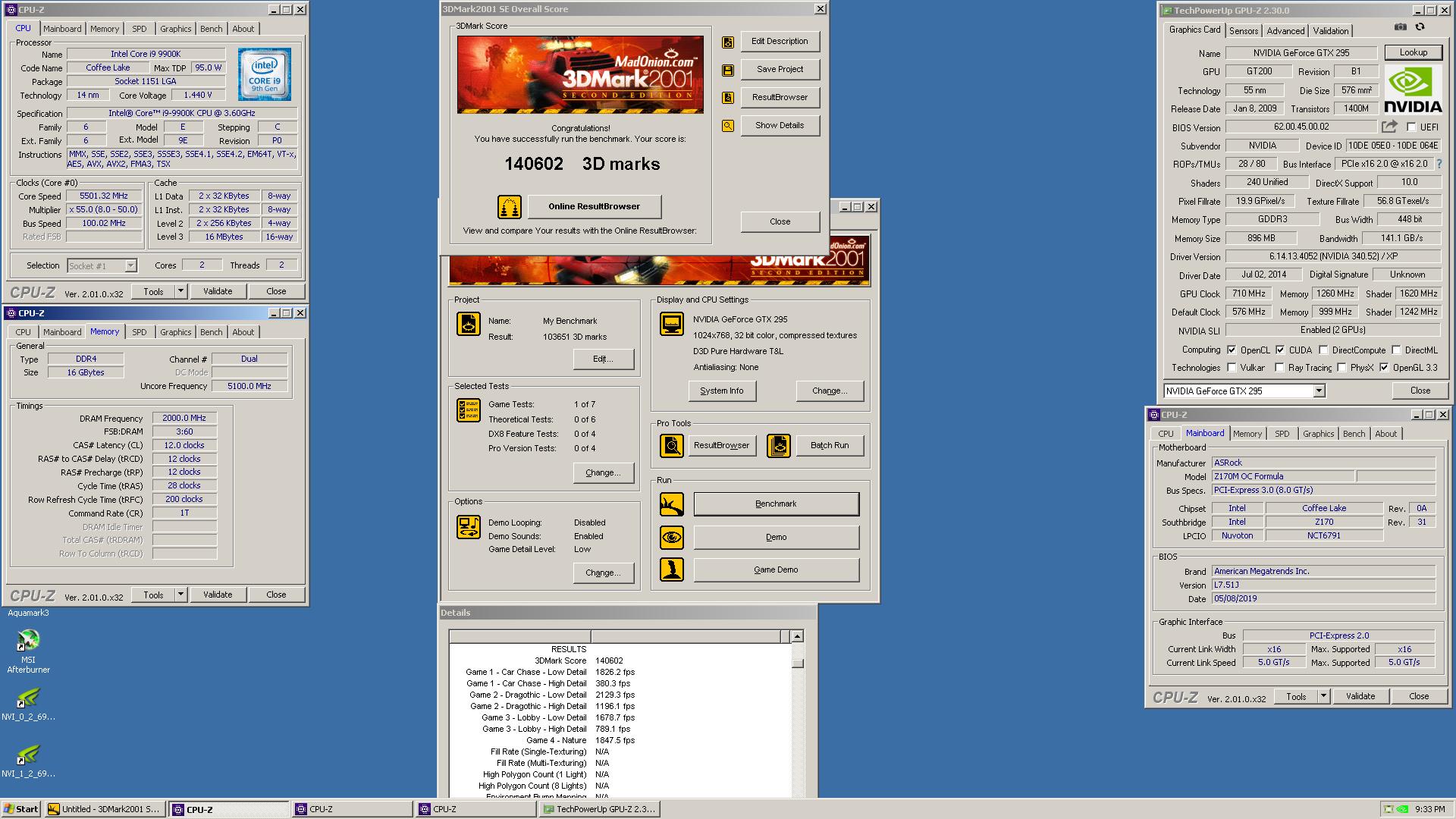Screen dimensions: 1456x819
Task: Click the NVIDIA logo in GPU-Z
Action: coord(1413,89)
